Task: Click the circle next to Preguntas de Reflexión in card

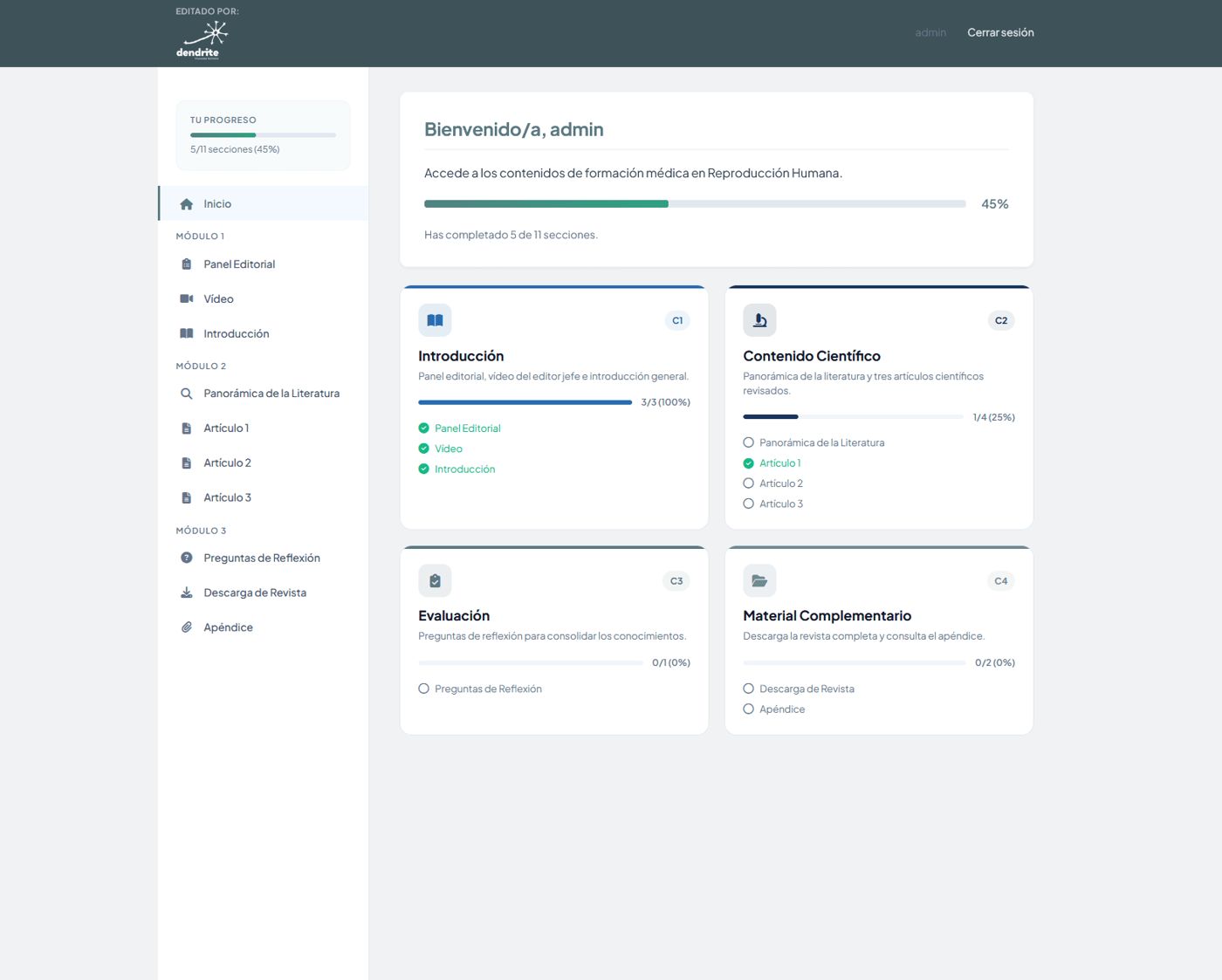Action: [423, 689]
